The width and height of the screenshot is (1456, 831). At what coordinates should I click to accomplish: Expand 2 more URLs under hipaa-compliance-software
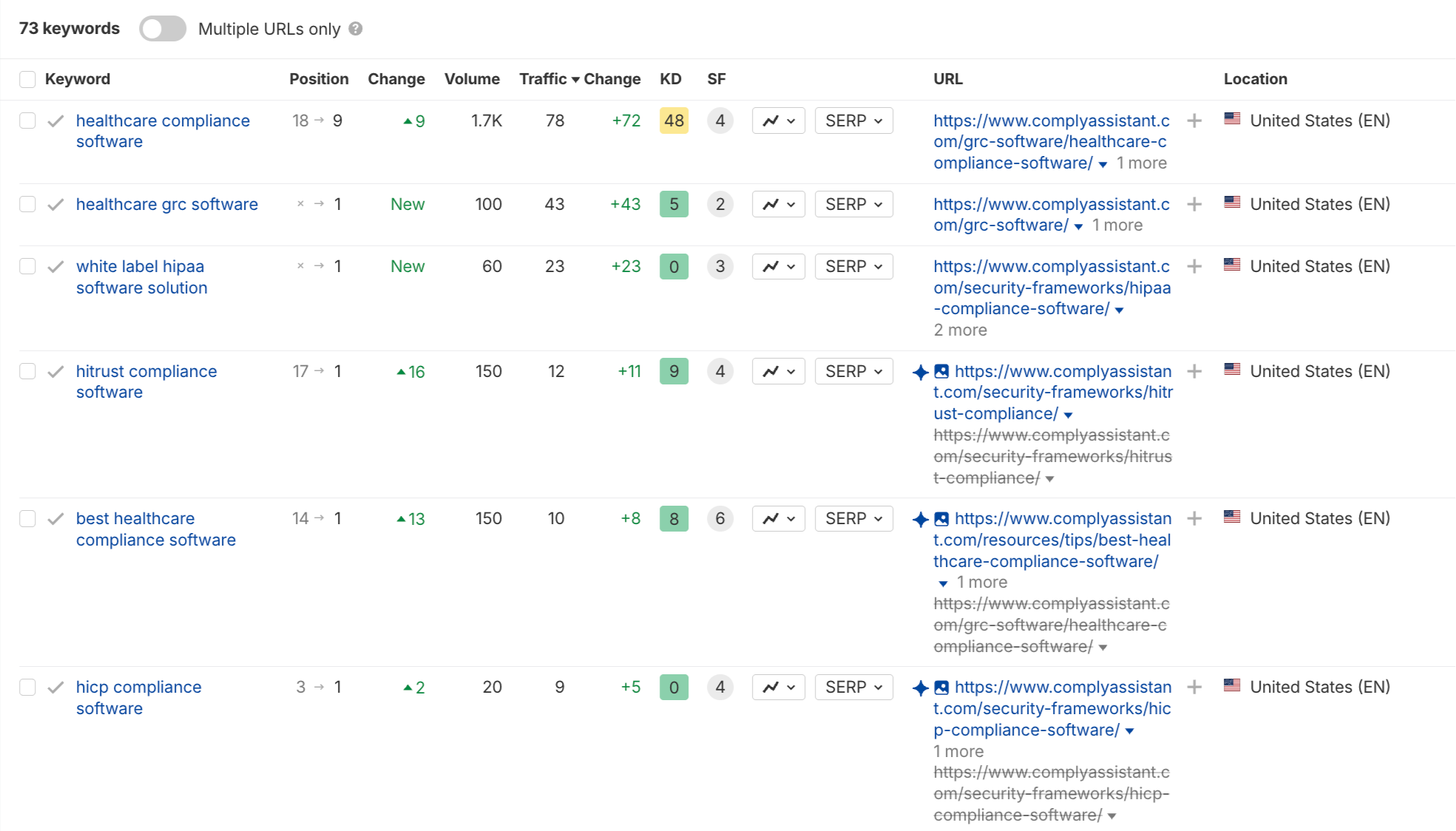click(960, 330)
